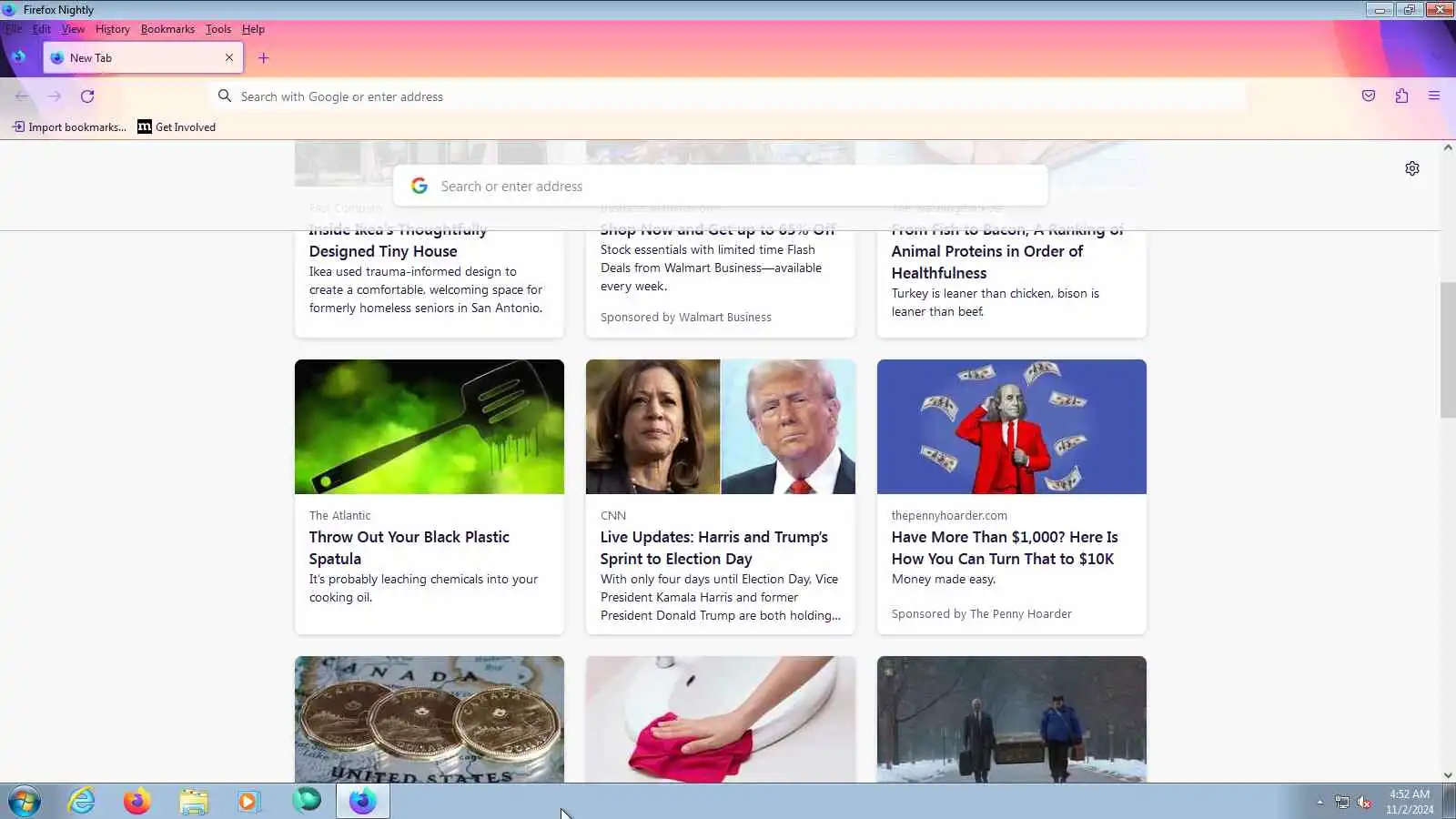1456x819 pixels.
Task: Click the green spatula article thumbnail
Action: (430, 427)
